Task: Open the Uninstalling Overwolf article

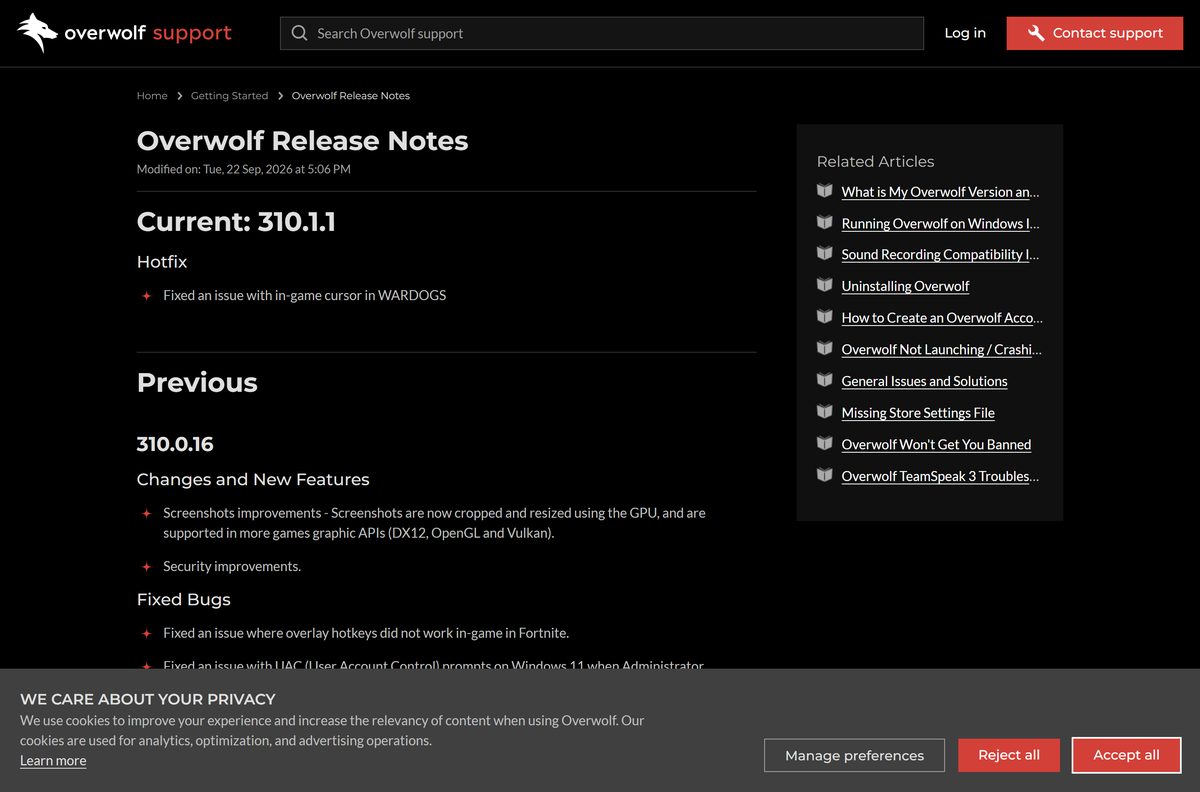Action: (x=905, y=286)
